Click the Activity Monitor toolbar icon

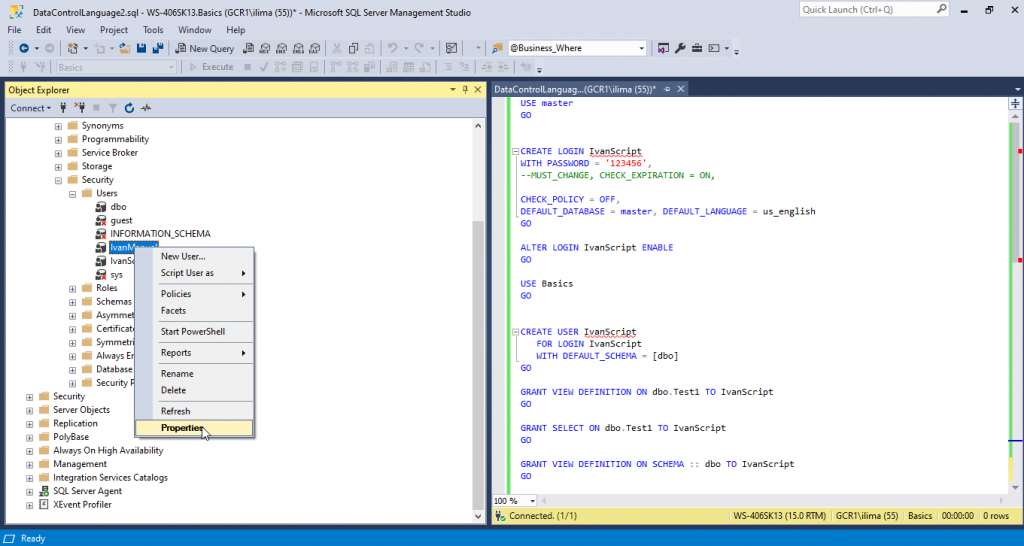(451, 48)
